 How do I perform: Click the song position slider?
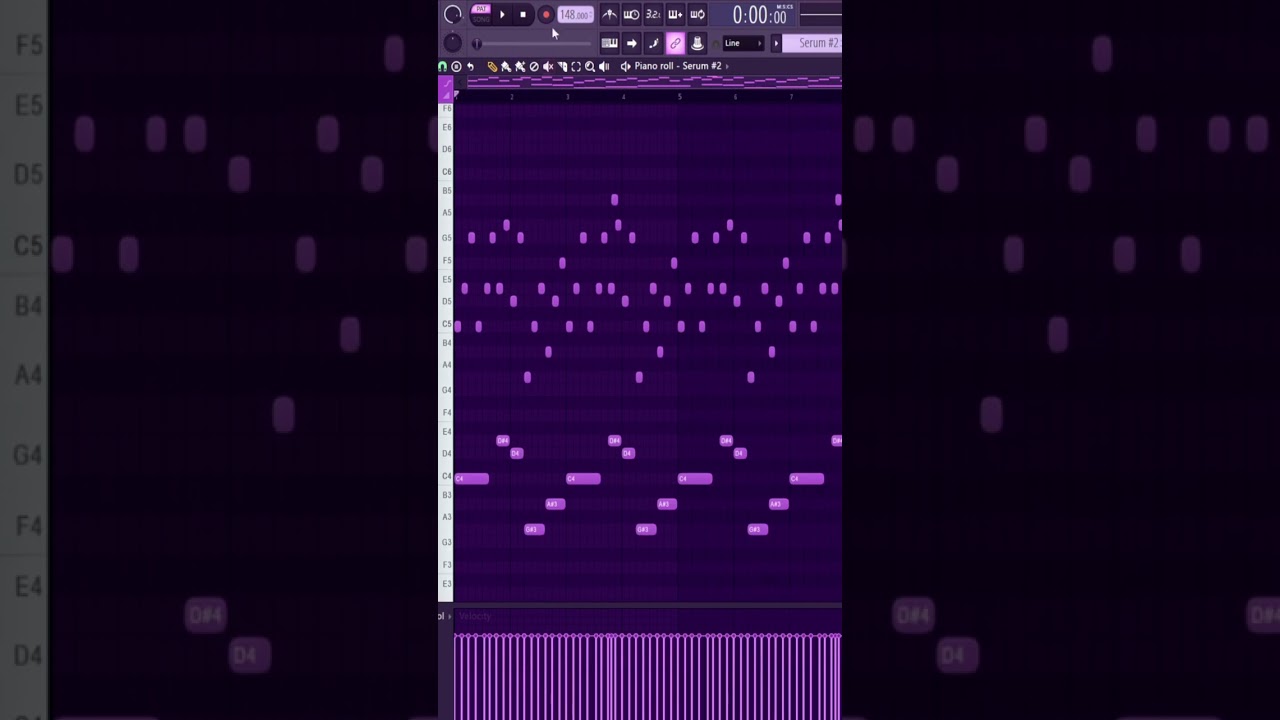[x=533, y=44]
